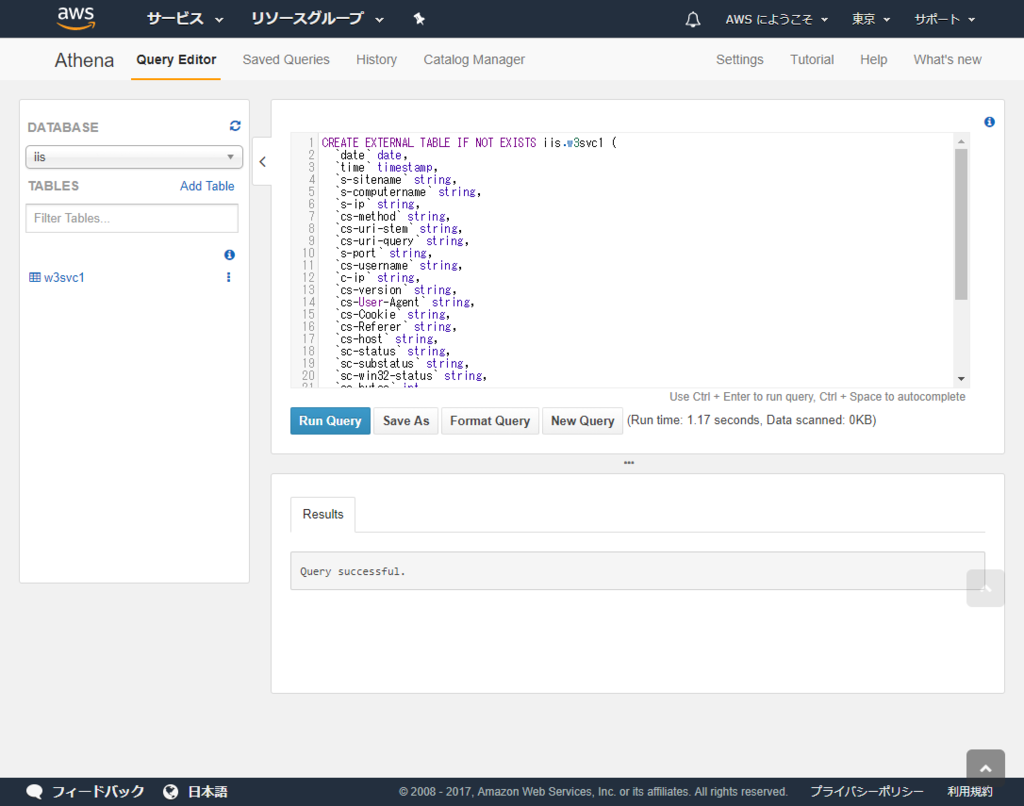1024x806 pixels.
Task: Click the language globe icon
Action: pyautogui.click(x=170, y=792)
